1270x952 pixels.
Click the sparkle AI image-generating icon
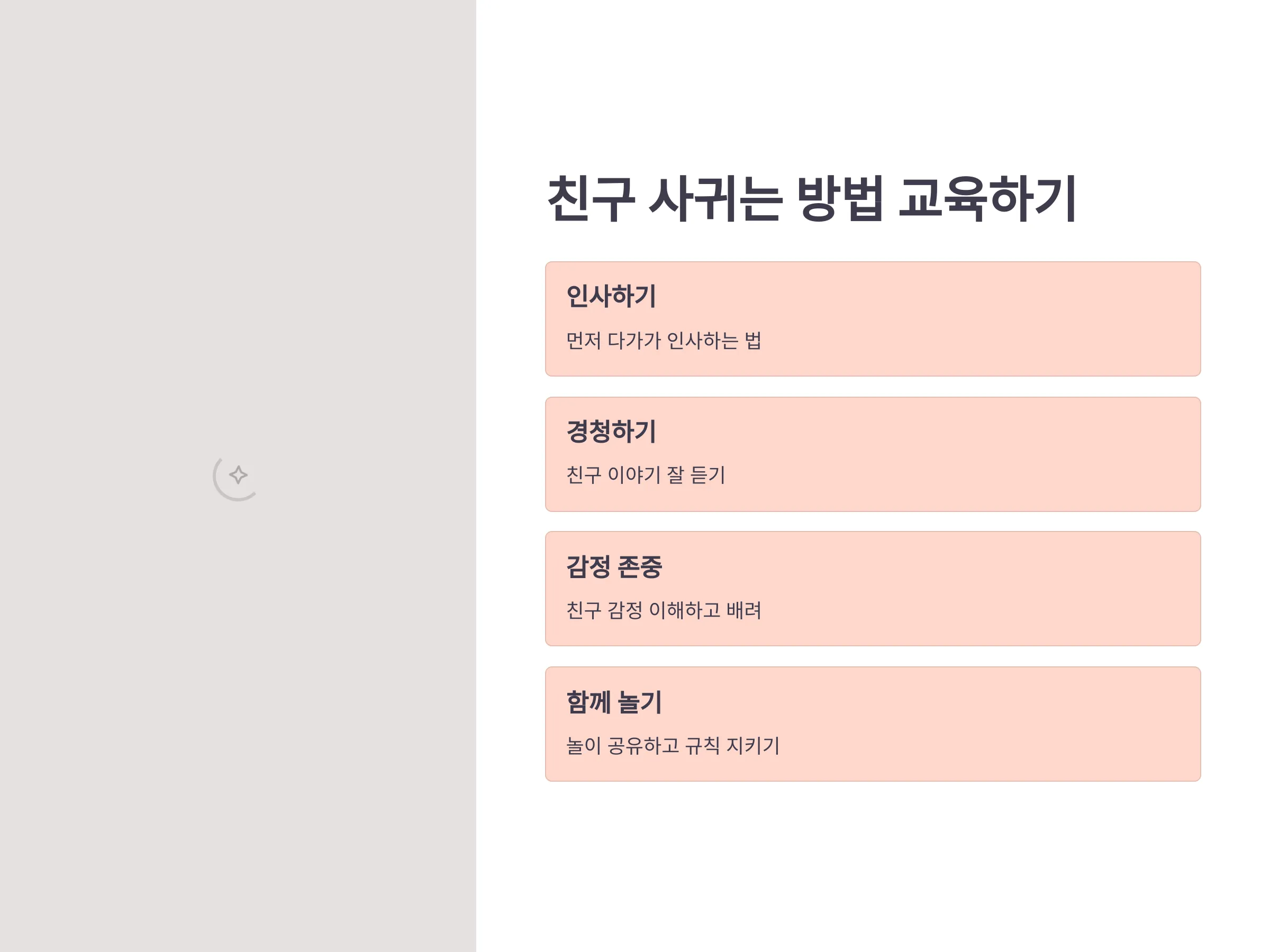[x=238, y=475]
